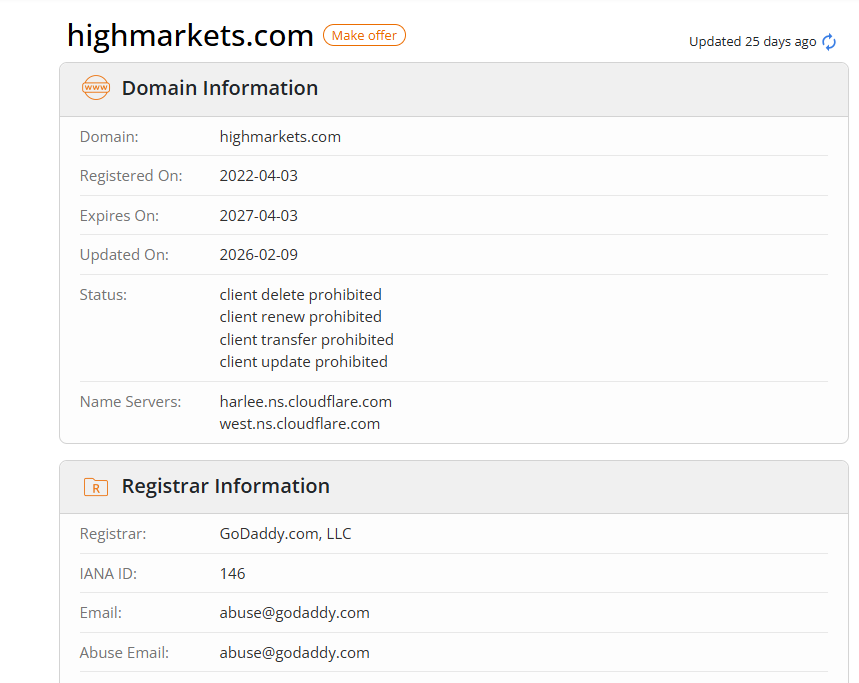The width and height of the screenshot is (859, 683).
Task: Click the Registrar Information heading
Action: pyautogui.click(x=226, y=486)
